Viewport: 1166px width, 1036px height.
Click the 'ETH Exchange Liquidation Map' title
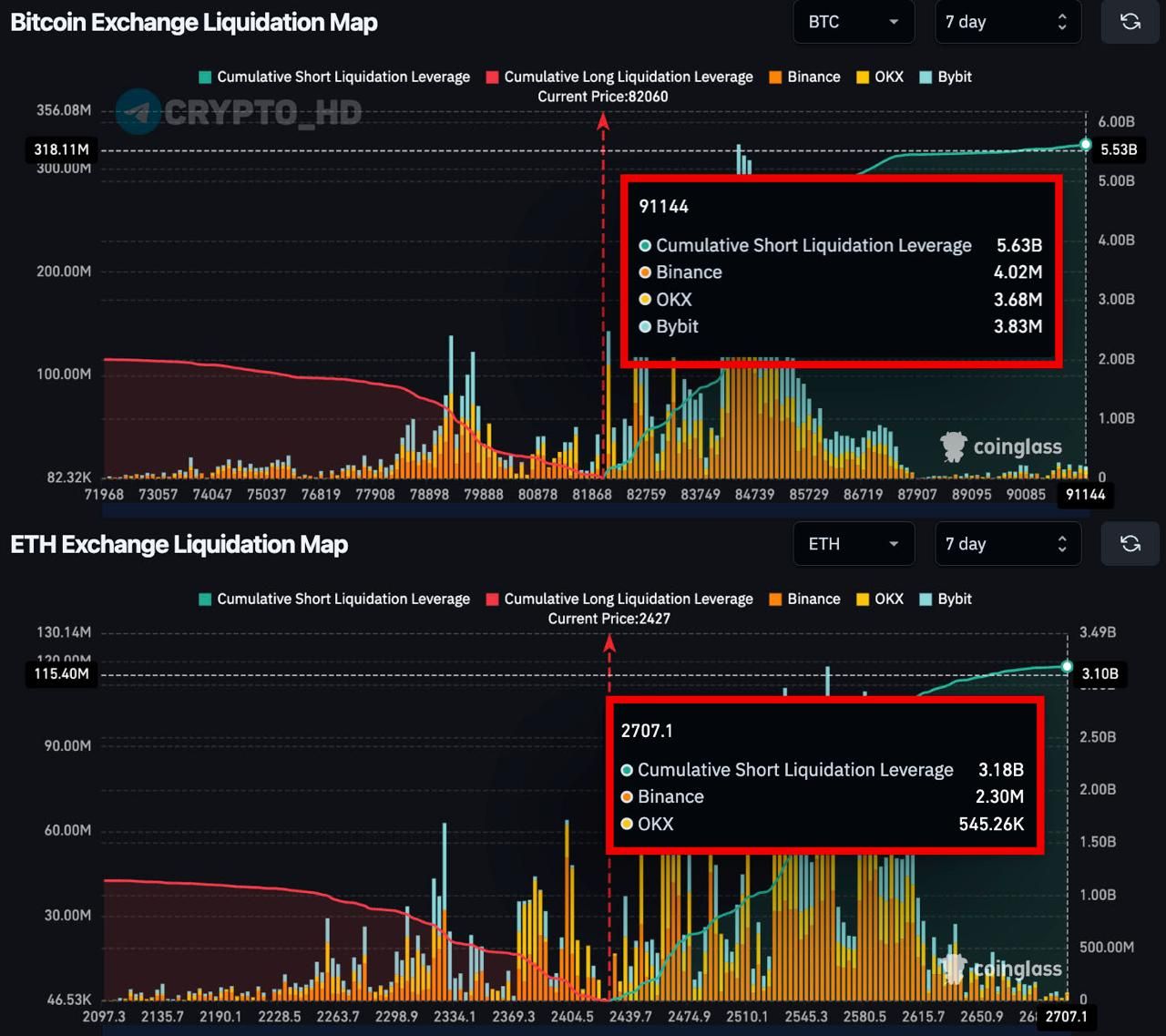(179, 544)
